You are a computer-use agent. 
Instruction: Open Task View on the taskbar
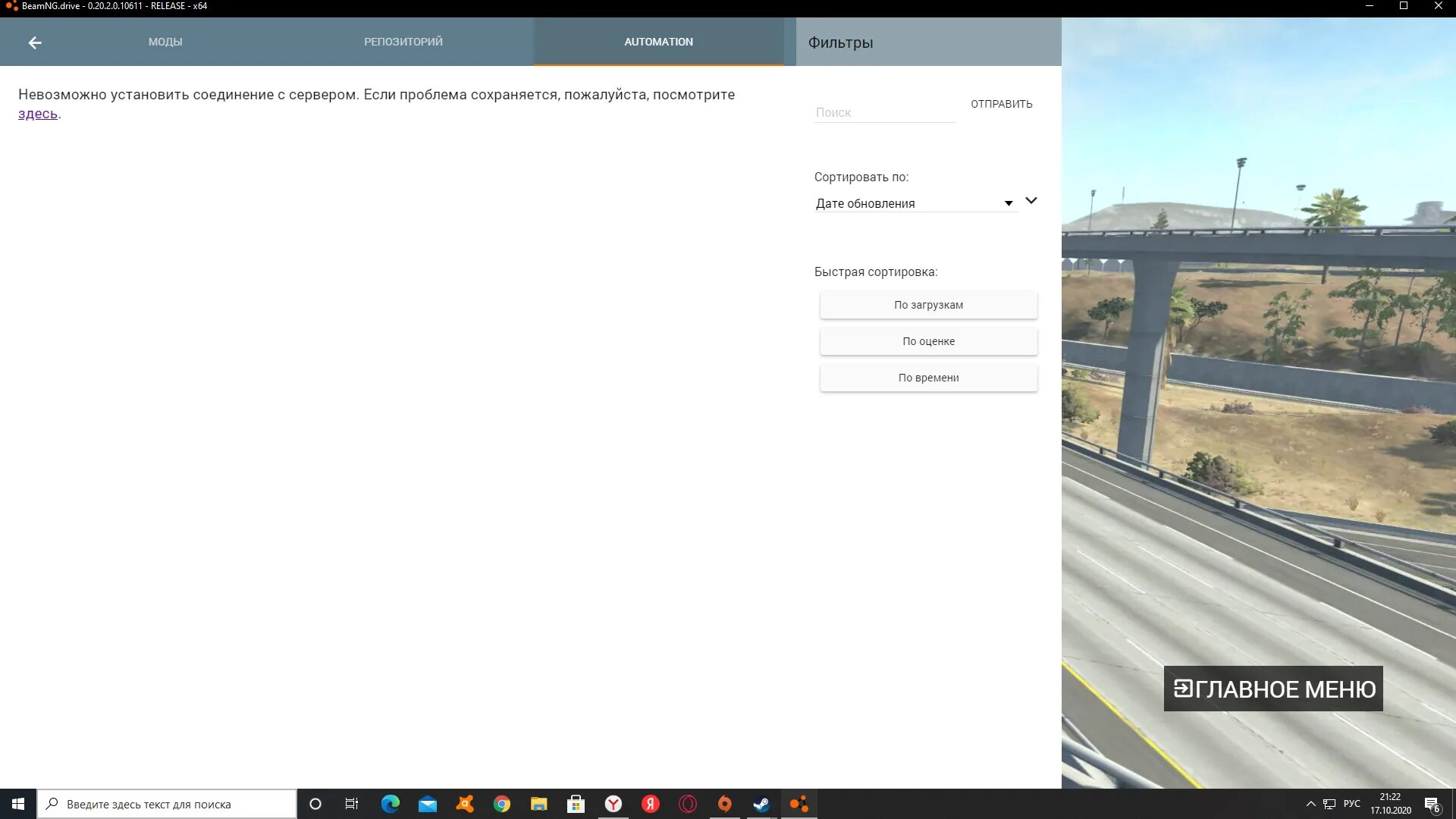coord(352,804)
